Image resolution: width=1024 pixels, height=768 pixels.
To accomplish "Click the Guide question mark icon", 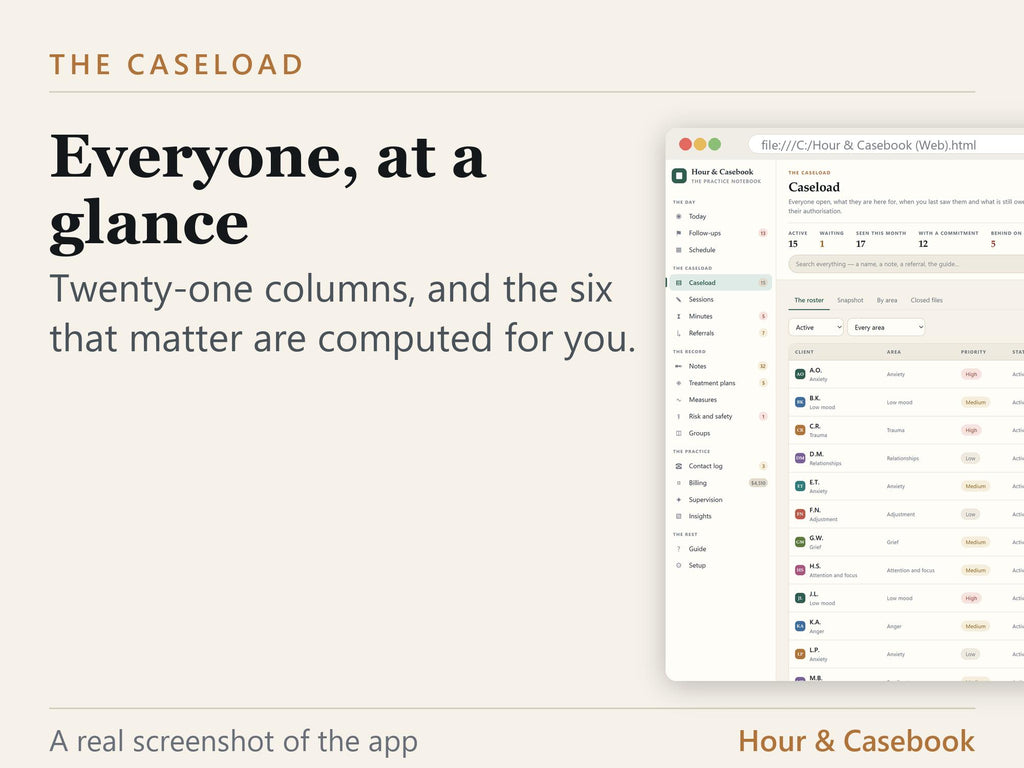I will click(x=679, y=549).
